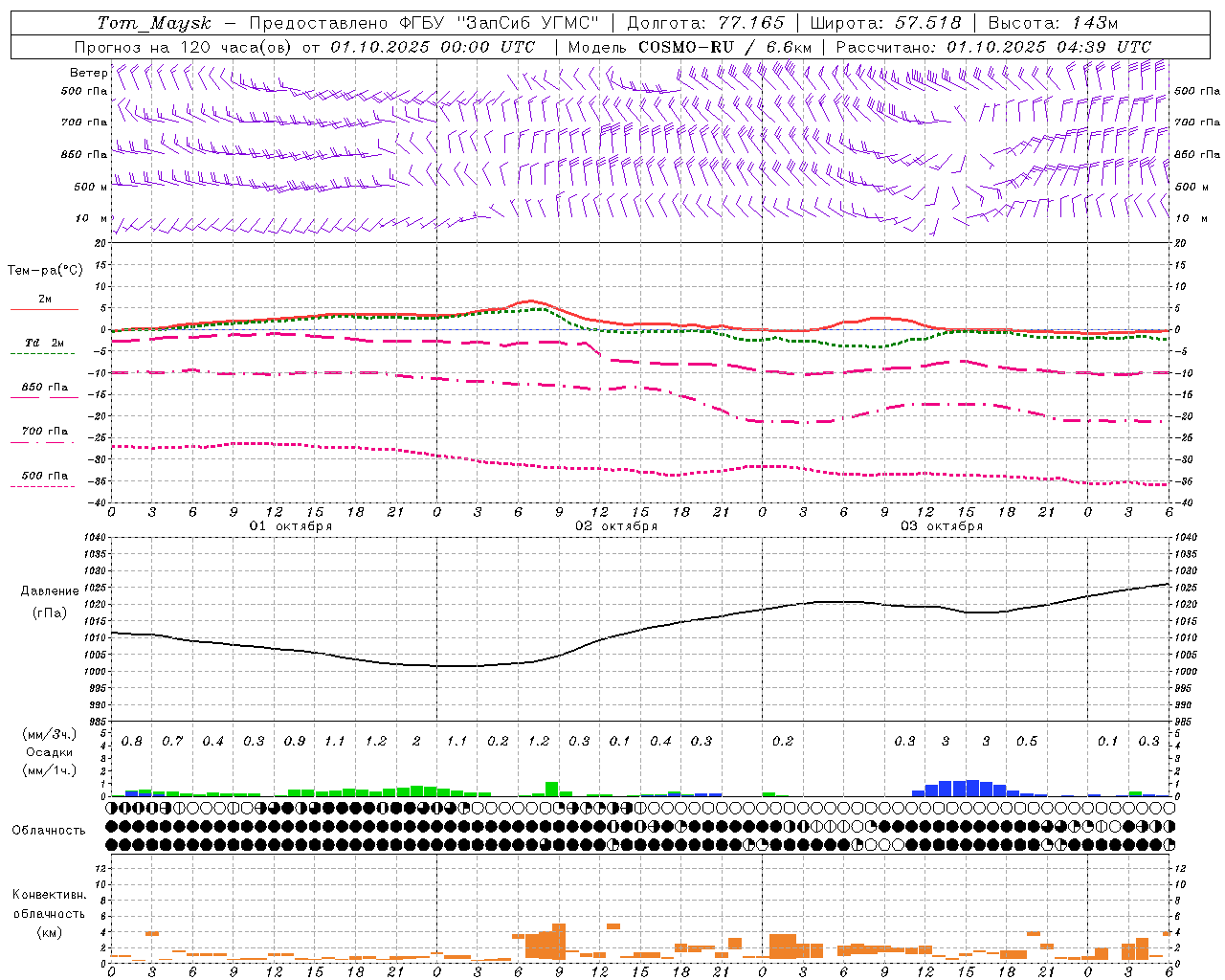Click the Конвективн. облачность label
1225x980 pixels.
coord(49,913)
